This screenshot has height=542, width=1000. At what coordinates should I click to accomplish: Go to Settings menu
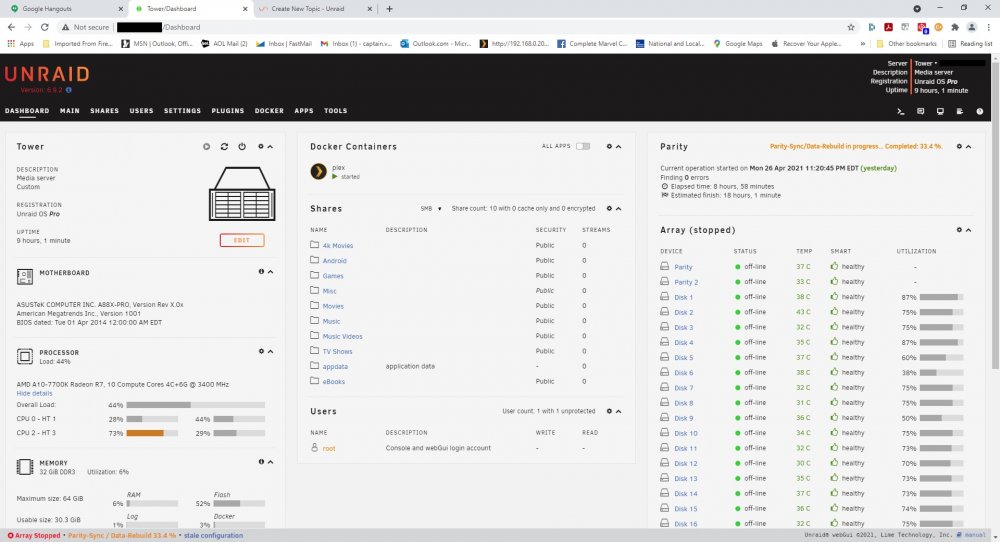(182, 110)
